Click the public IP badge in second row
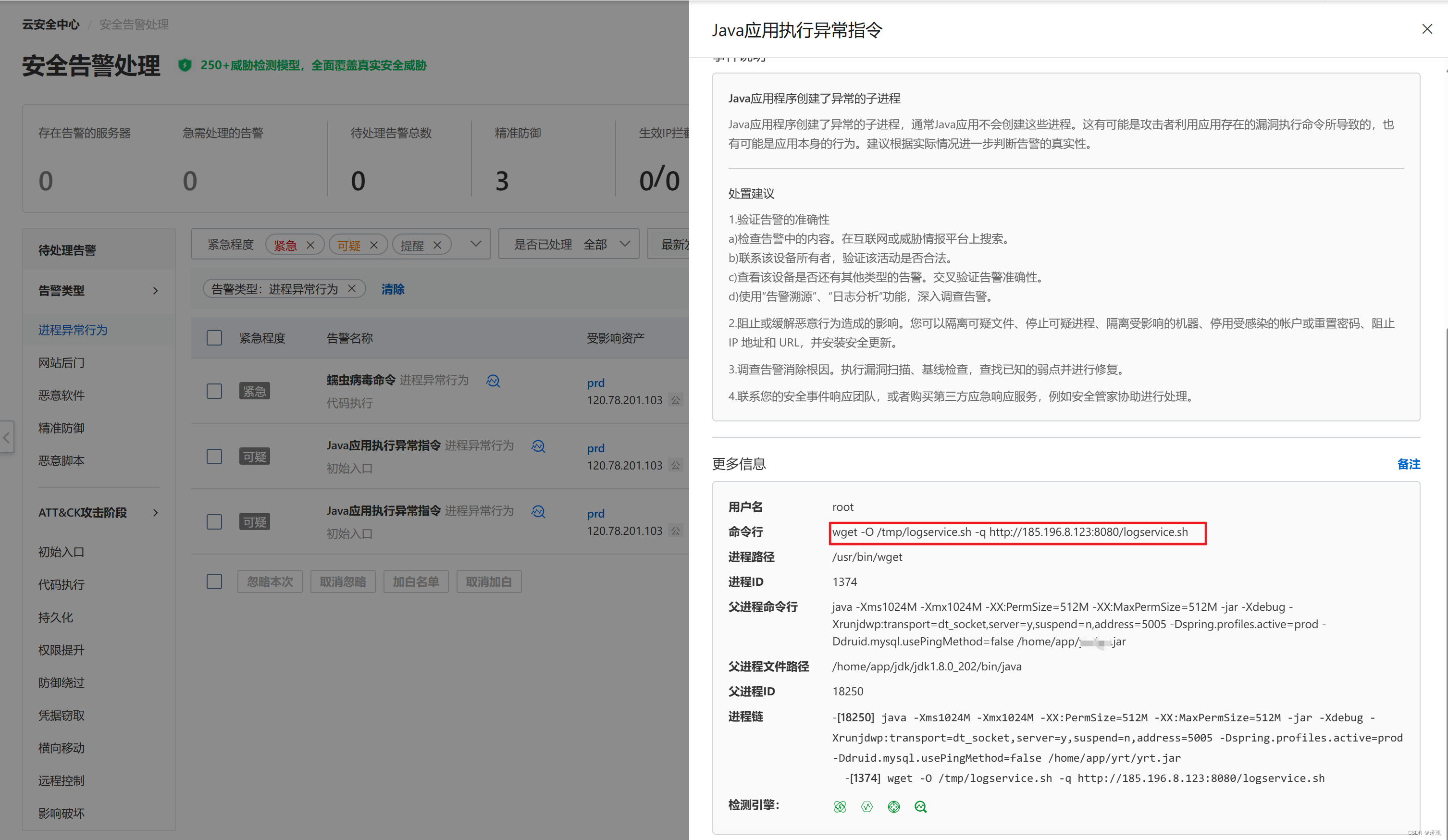 point(676,465)
